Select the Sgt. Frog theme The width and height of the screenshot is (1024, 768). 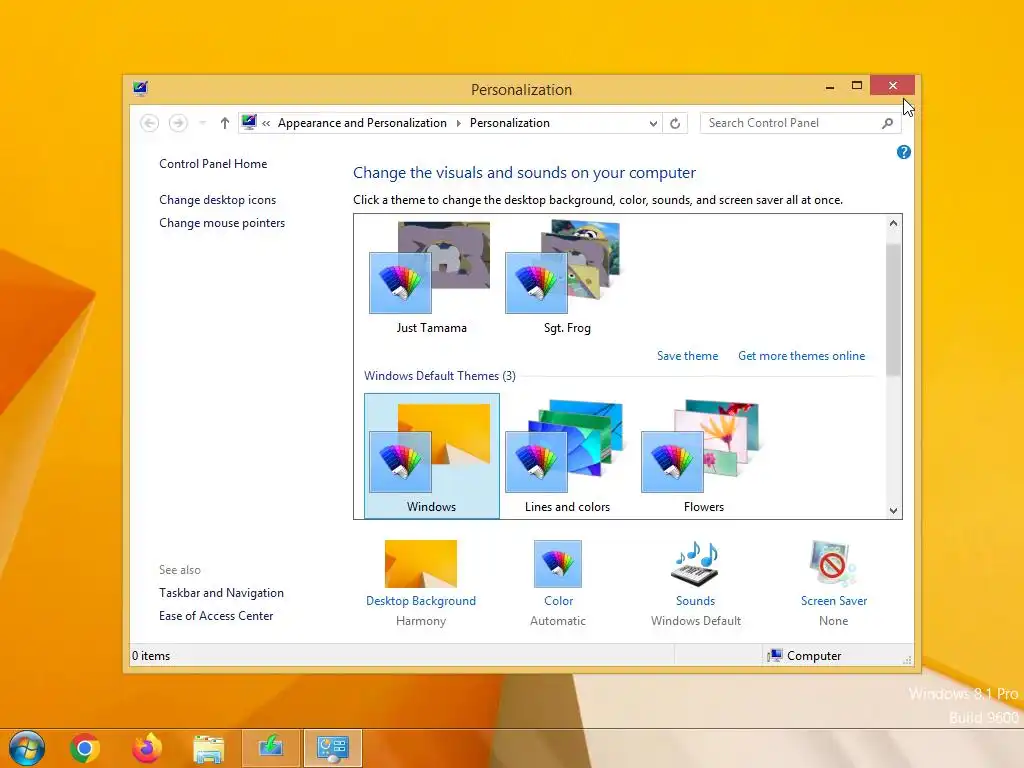click(x=567, y=278)
